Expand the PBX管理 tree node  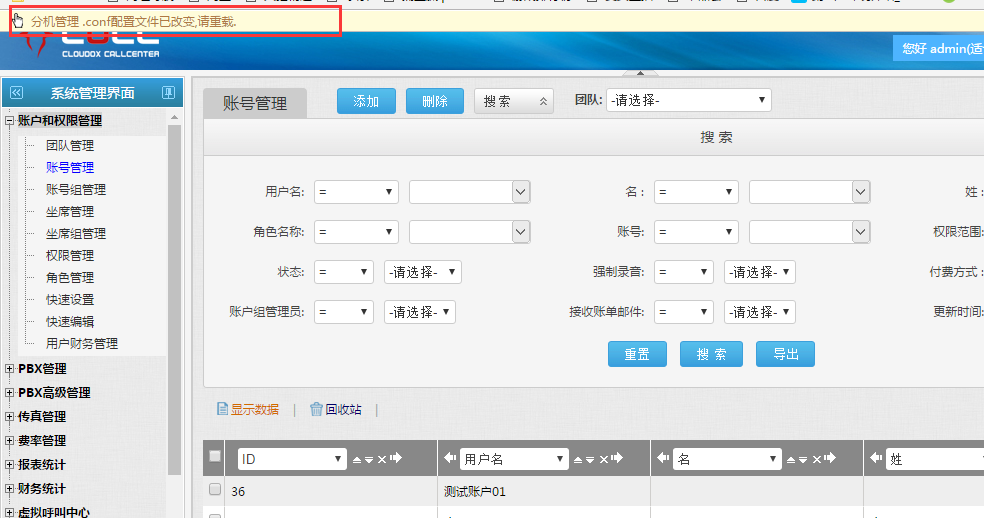(10, 369)
